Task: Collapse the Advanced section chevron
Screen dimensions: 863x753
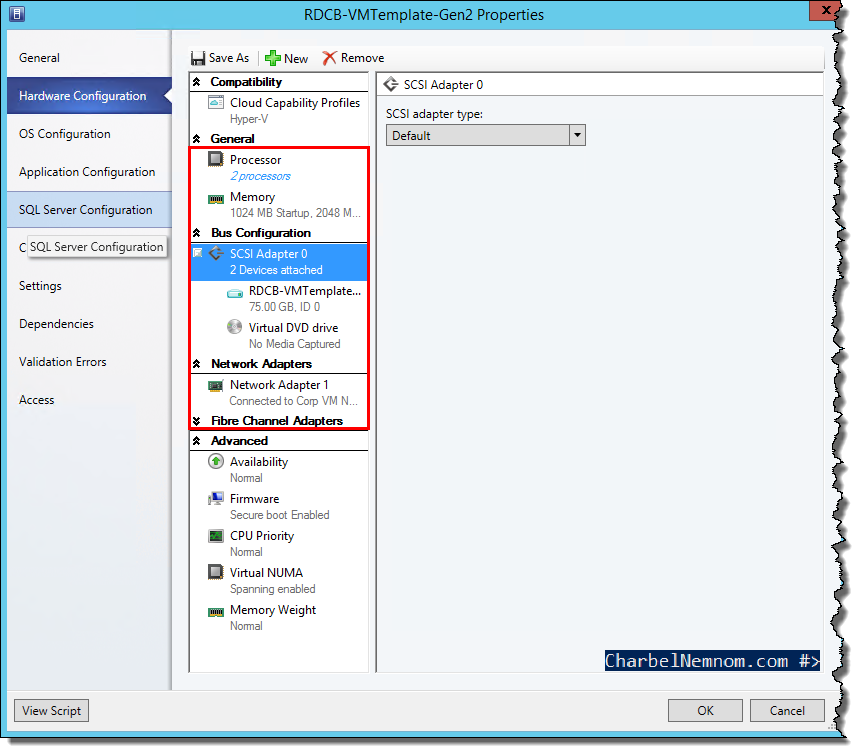Action: click(x=196, y=441)
